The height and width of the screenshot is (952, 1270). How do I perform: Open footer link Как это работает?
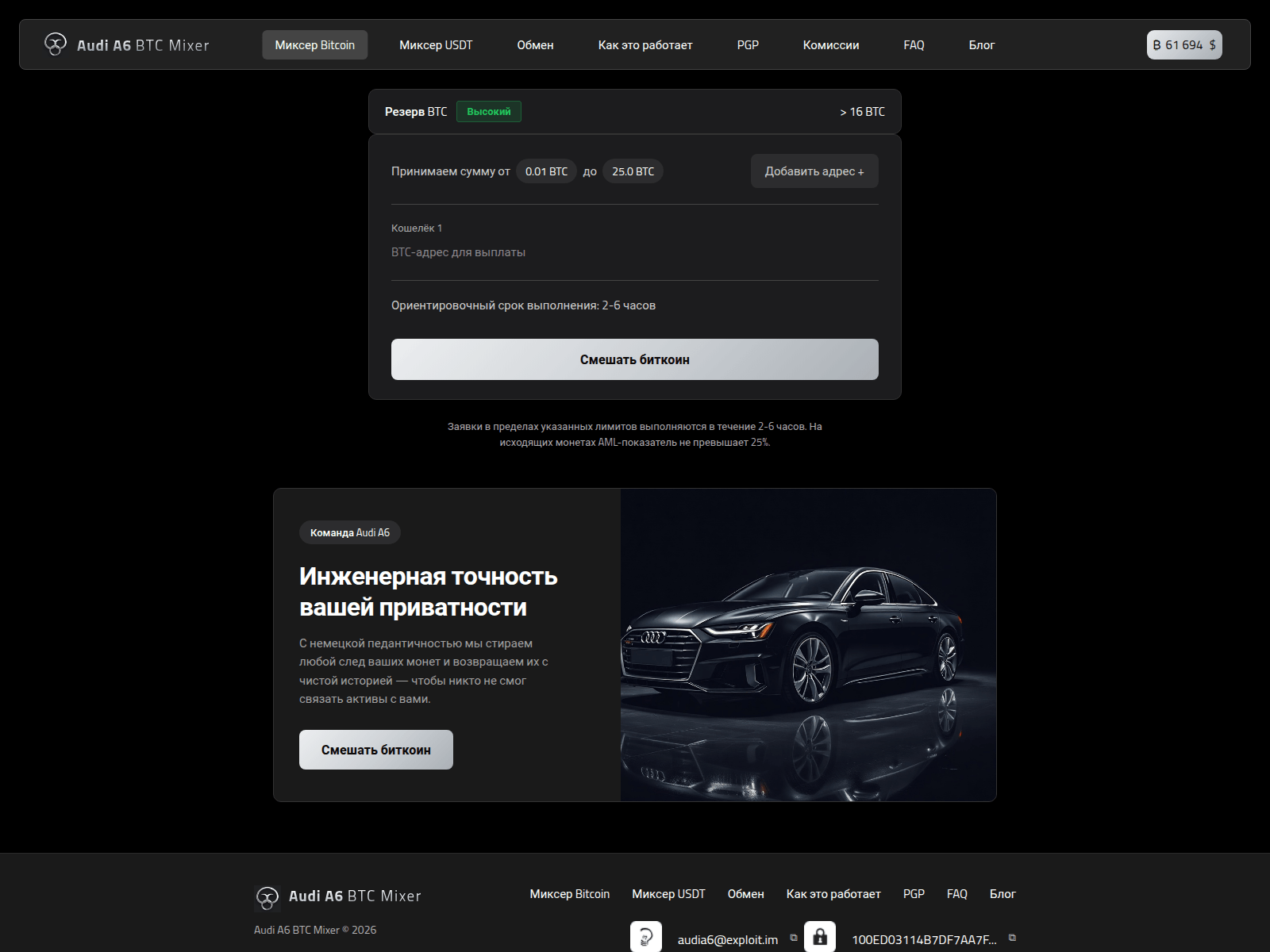click(x=833, y=894)
